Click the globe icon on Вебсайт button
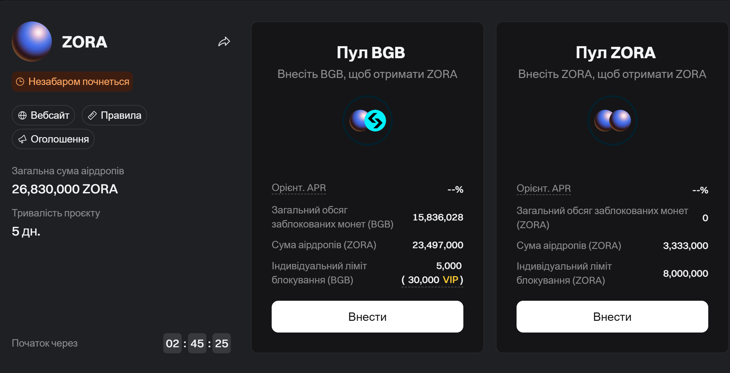This screenshot has height=373, width=730. point(22,115)
